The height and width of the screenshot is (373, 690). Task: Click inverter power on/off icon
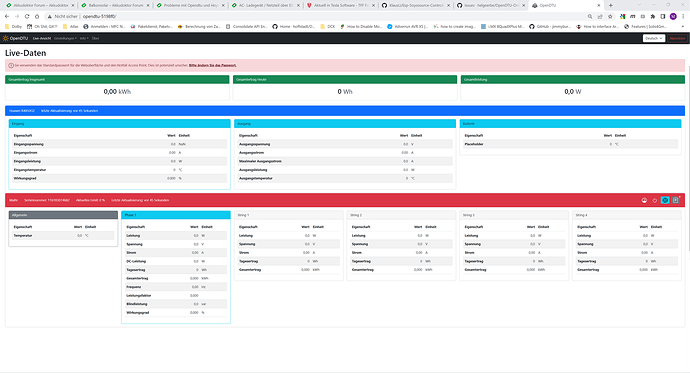point(655,200)
